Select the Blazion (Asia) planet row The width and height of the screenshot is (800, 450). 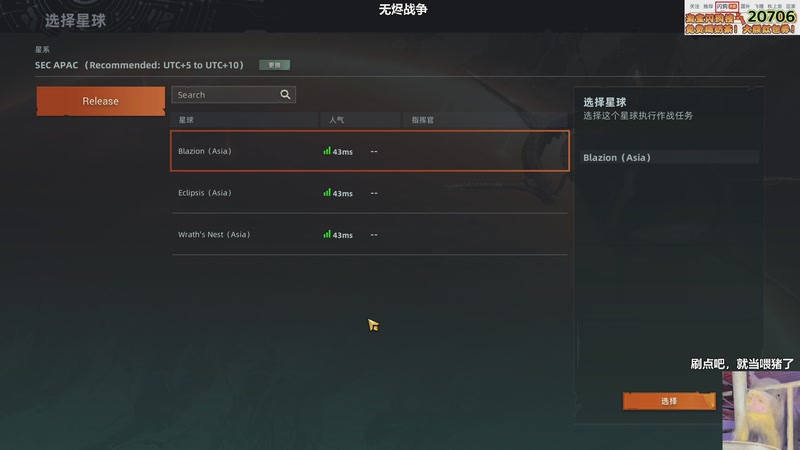[370, 151]
